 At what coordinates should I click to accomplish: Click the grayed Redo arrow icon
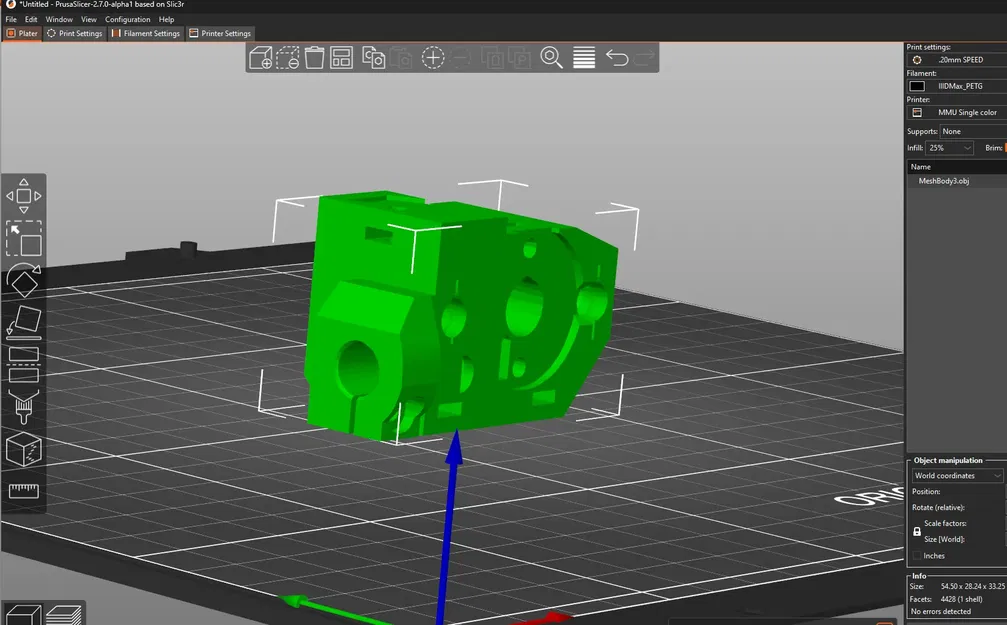tap(644, 58)
